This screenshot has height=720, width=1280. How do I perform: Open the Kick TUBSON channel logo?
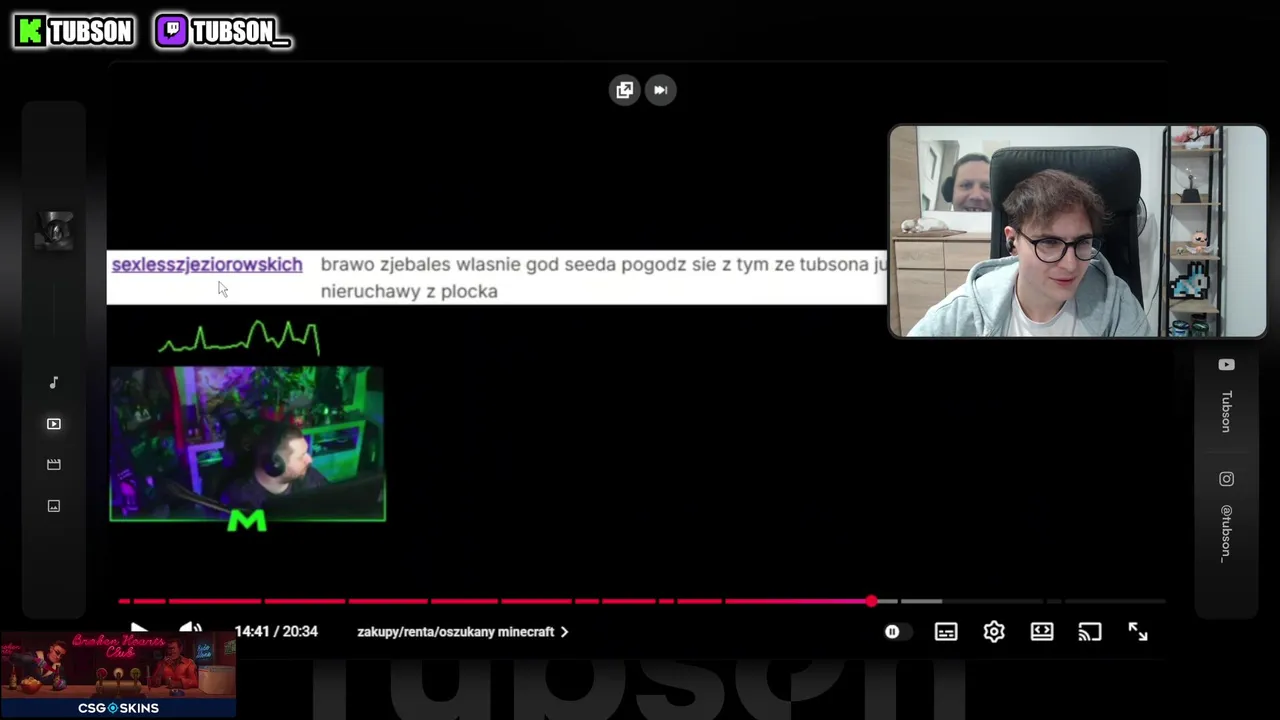pos(75,31)
